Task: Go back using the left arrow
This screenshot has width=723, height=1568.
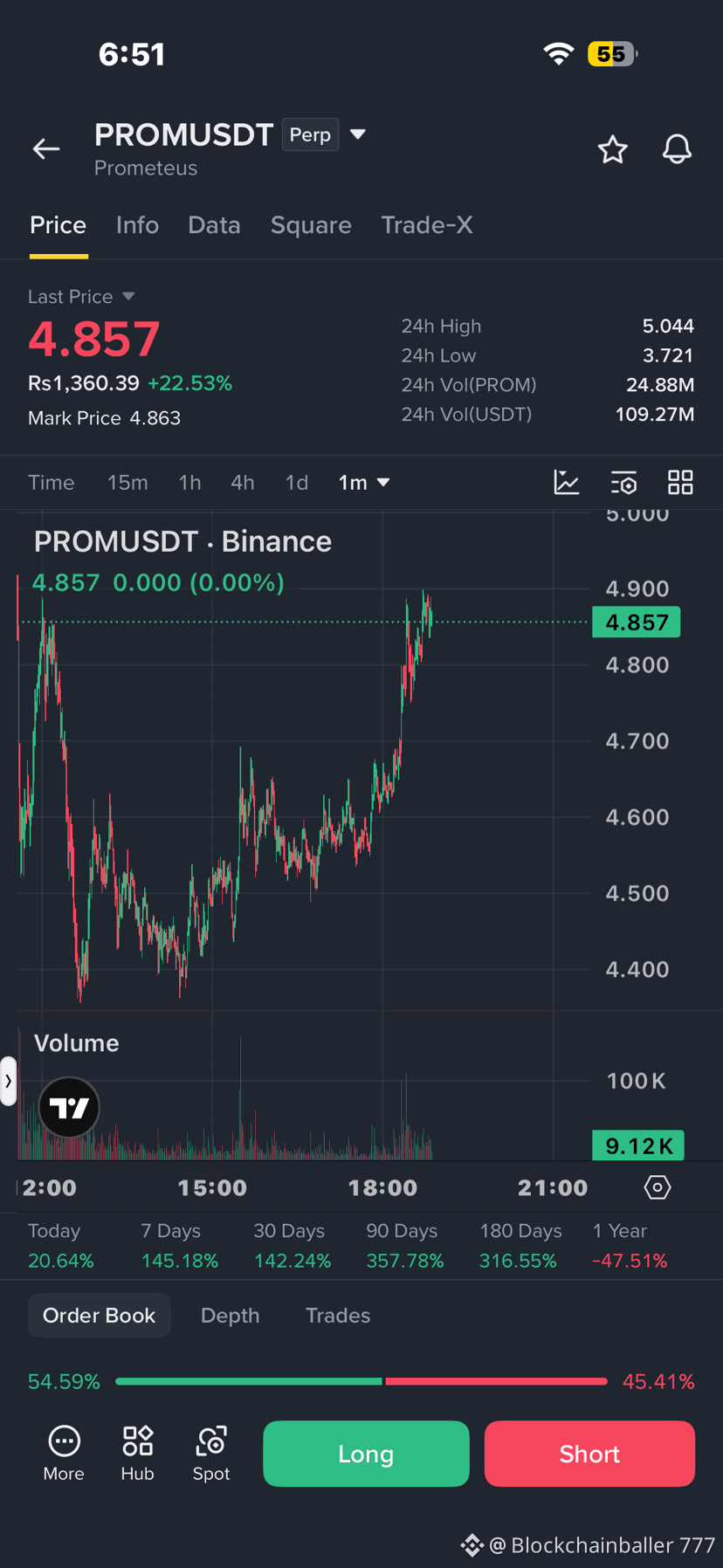Action: click(46, 149)
